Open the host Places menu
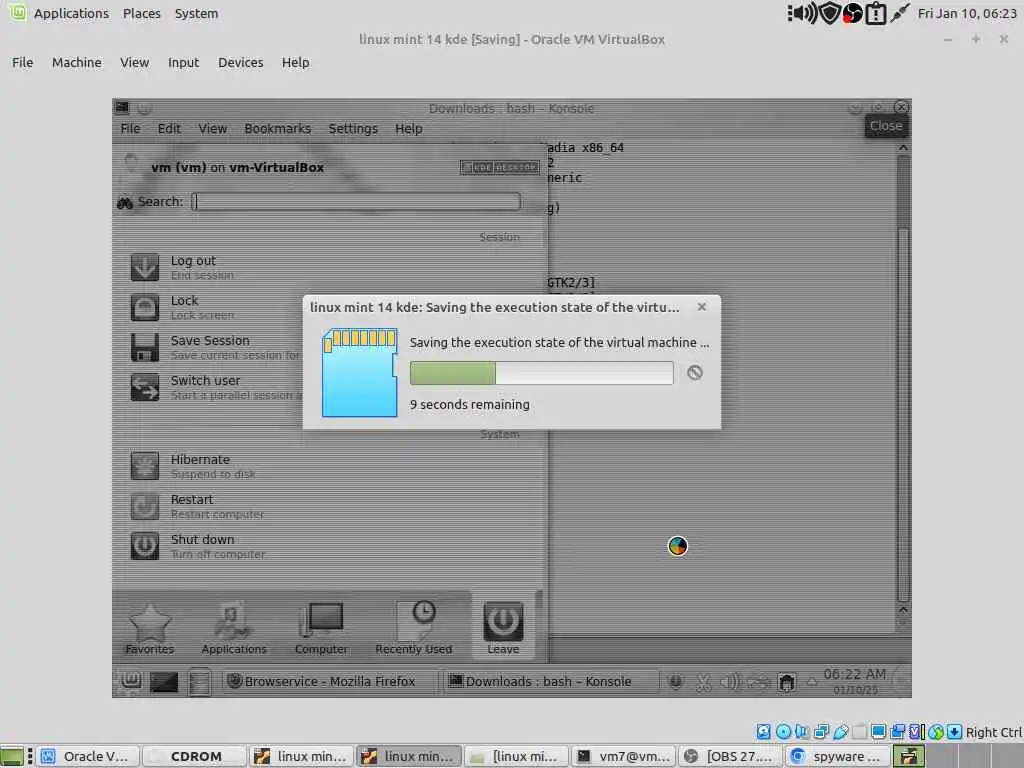 click(142, 13)
